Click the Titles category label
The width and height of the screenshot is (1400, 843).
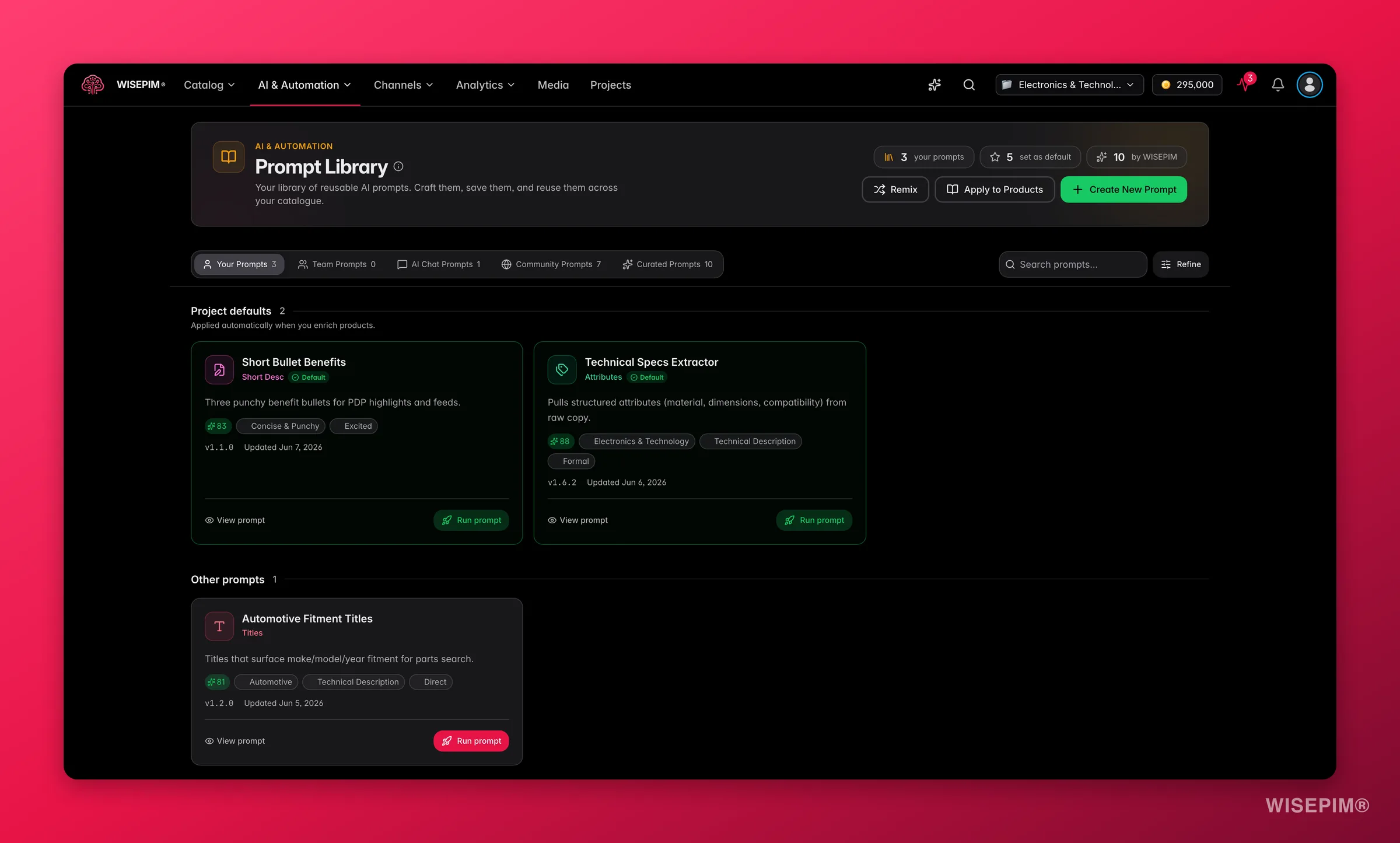pyautogui.click(x=252, y=632)
